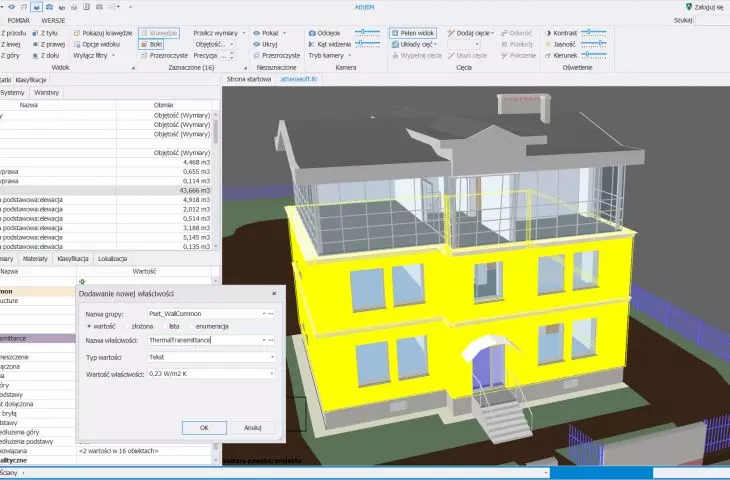Select the 'Z przodu' front view

pyautogui.click(x=13, y=33)
